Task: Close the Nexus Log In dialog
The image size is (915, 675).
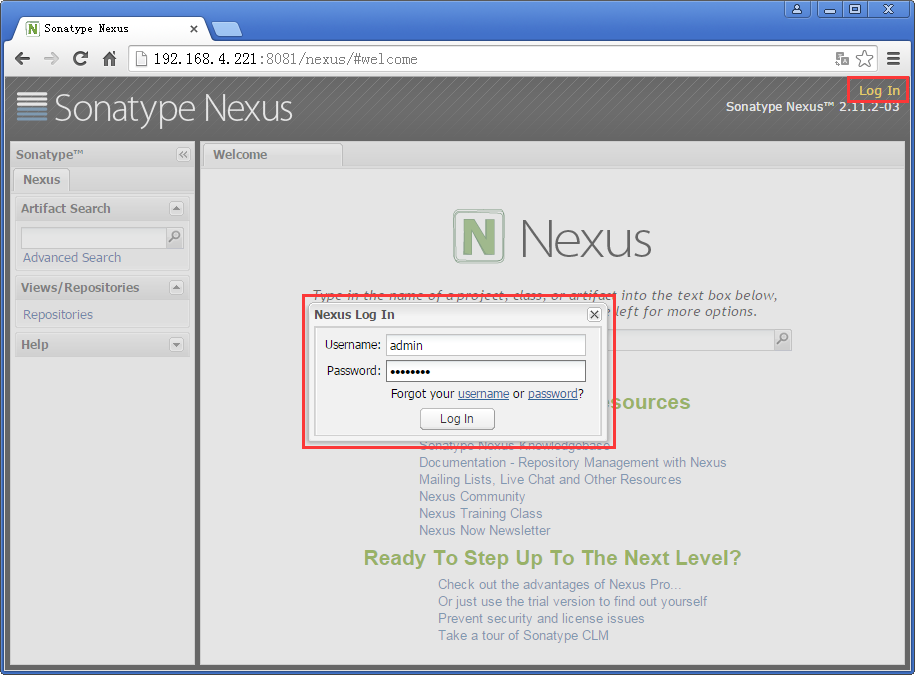Action: (x=594, y=314)
